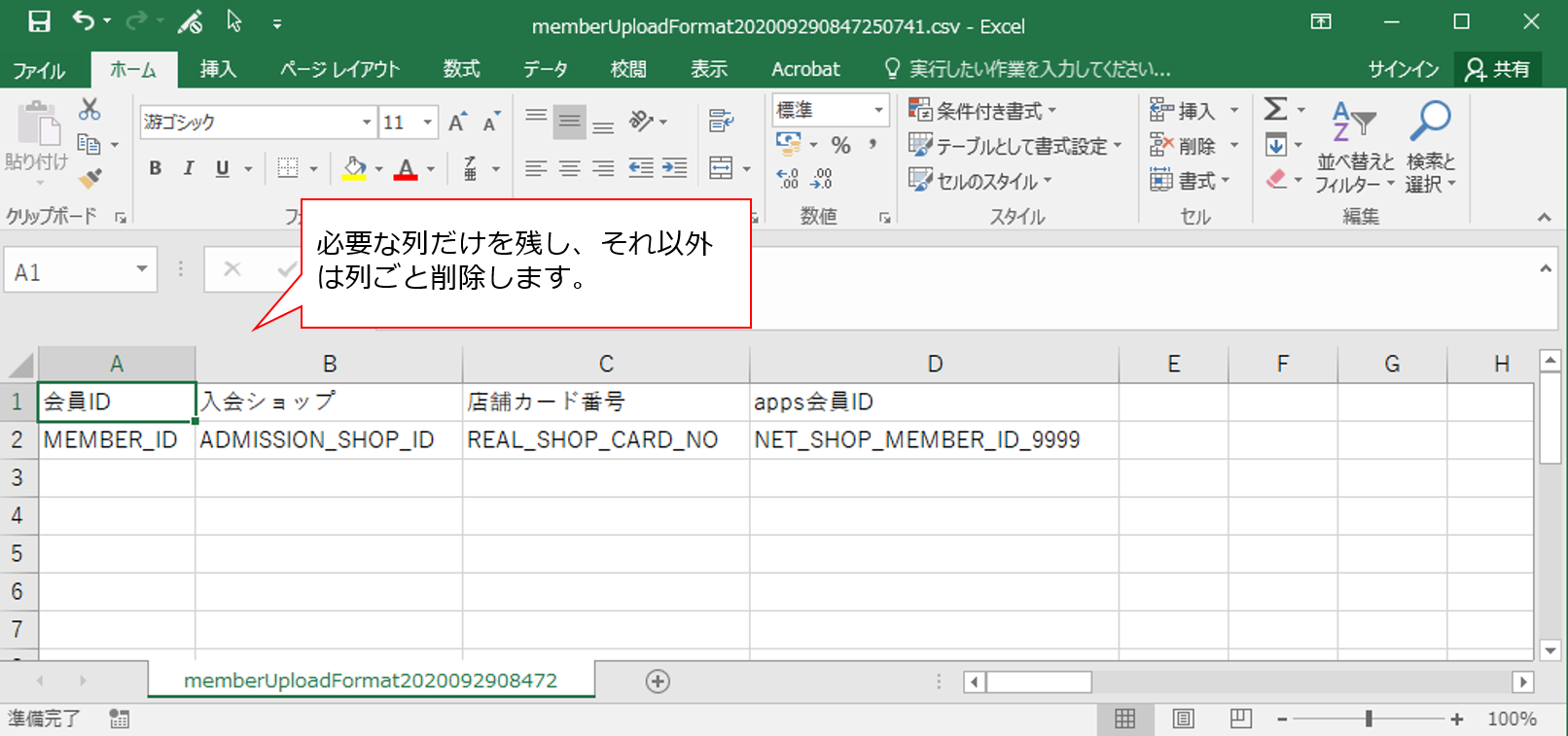Screen dimensions: 1568x736
Task: Click the Cut scissors icon
Action: 89,109
